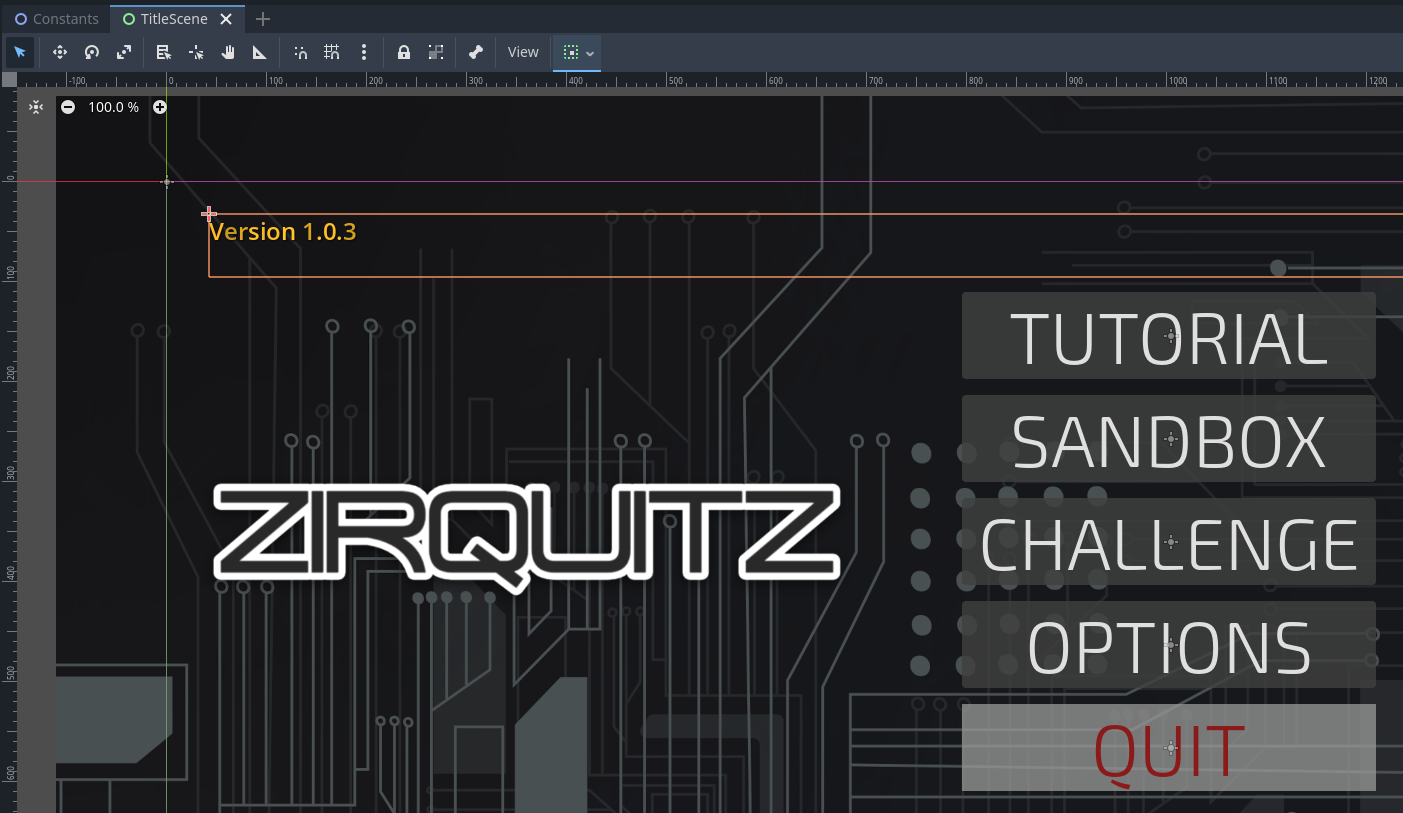Screen dimensions: 1403x813
Task: Switch to the Rotate Mode tool
Action: (x=92, y=52)
